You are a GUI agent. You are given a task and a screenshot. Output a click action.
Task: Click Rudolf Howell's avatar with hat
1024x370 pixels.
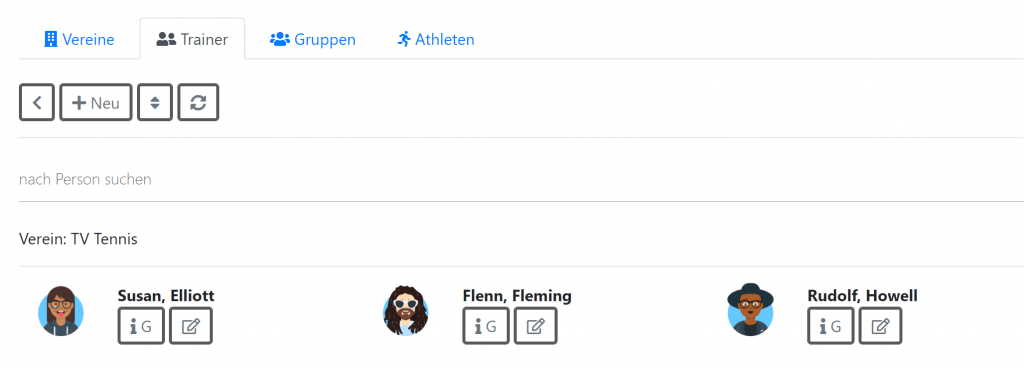click(750, 309)
